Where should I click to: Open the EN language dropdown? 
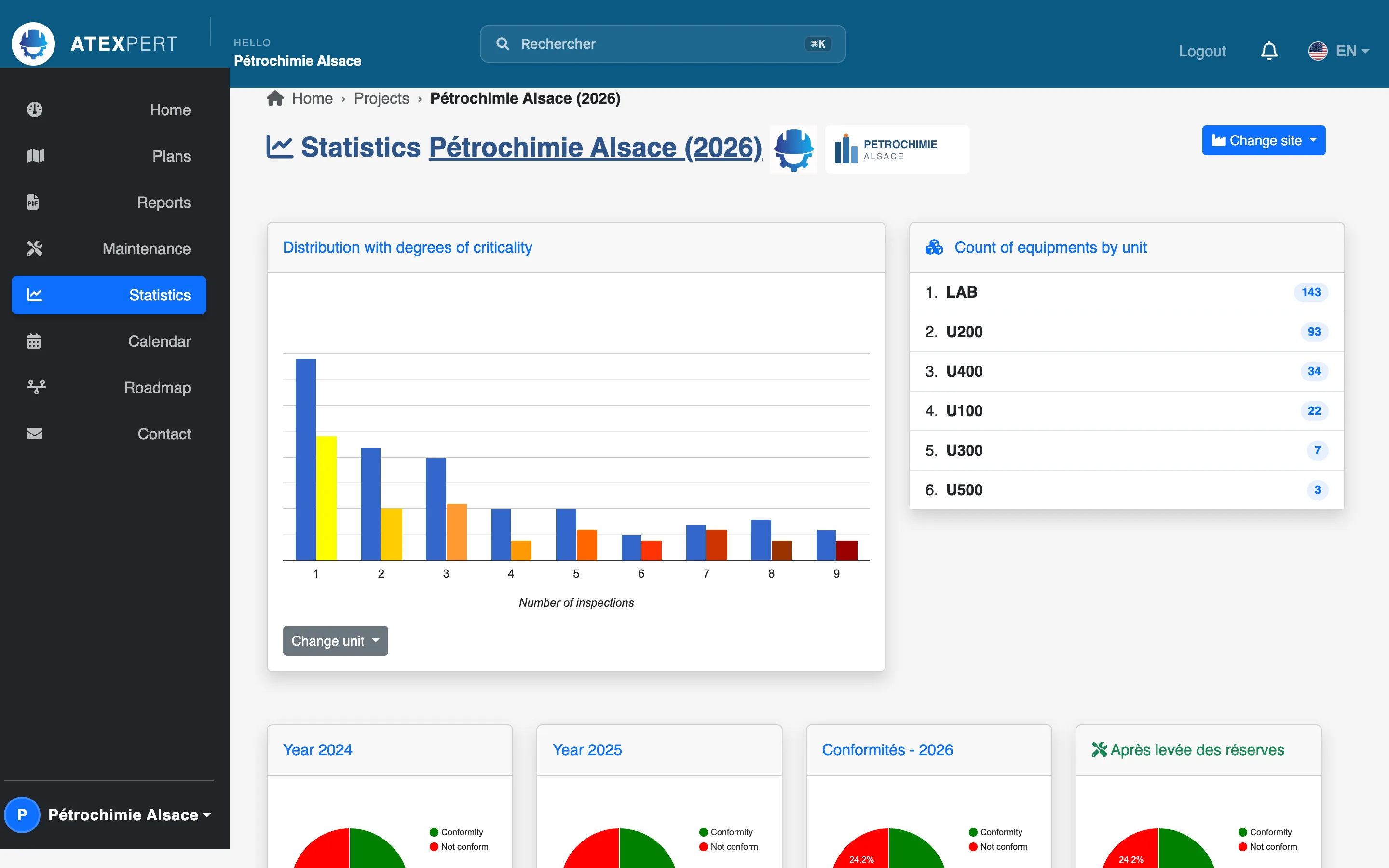1352,51
